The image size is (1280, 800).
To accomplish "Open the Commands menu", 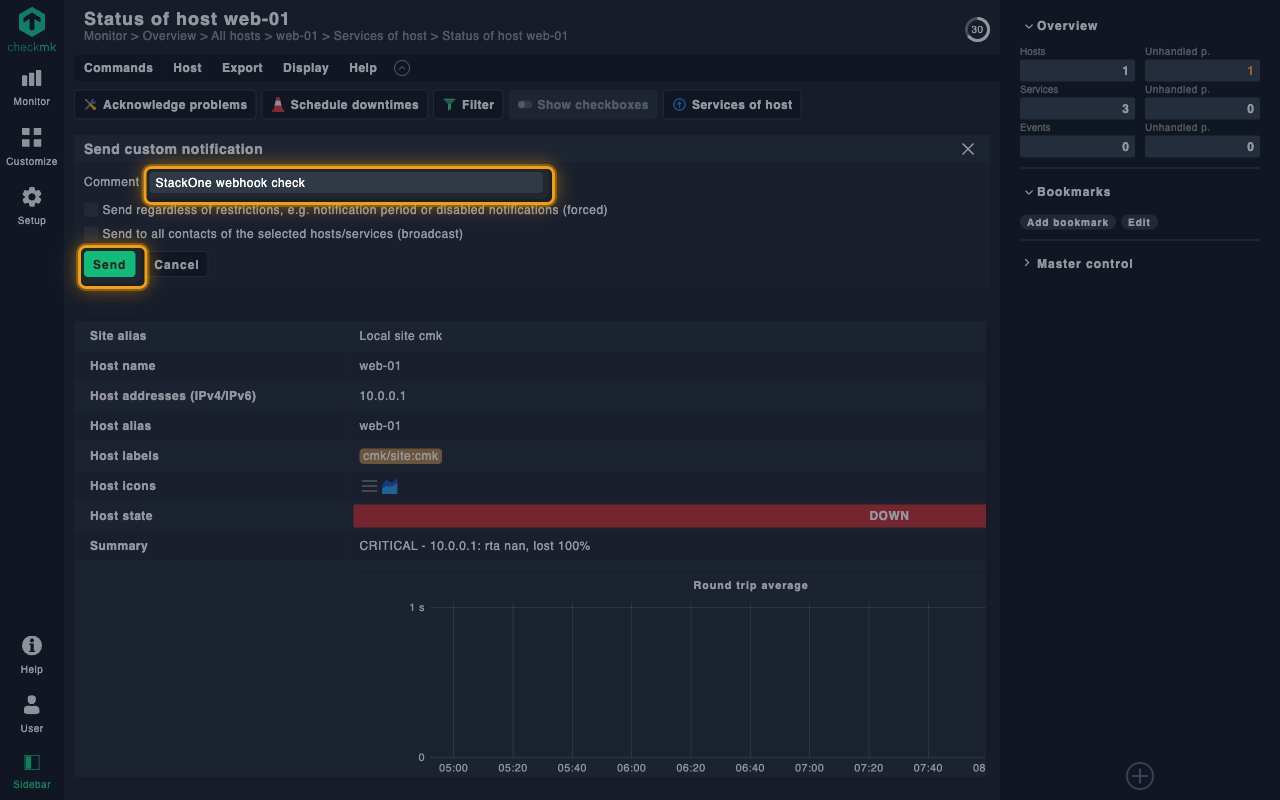I will 118,68.
